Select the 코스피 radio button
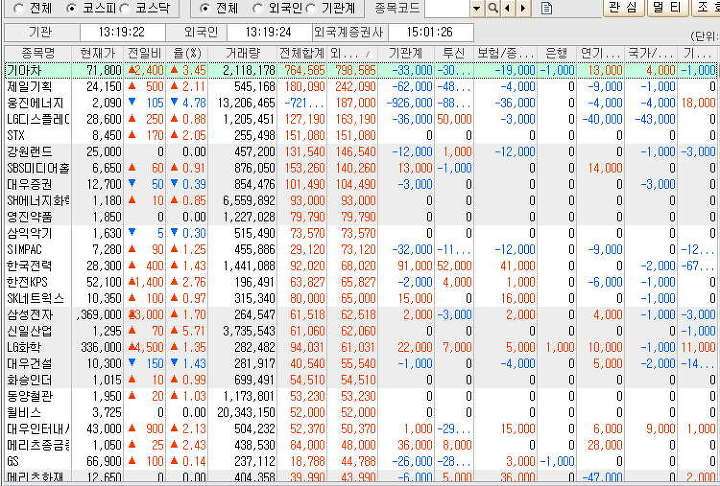This screenshot has height=486, width=720. click(x=72, y=8)
